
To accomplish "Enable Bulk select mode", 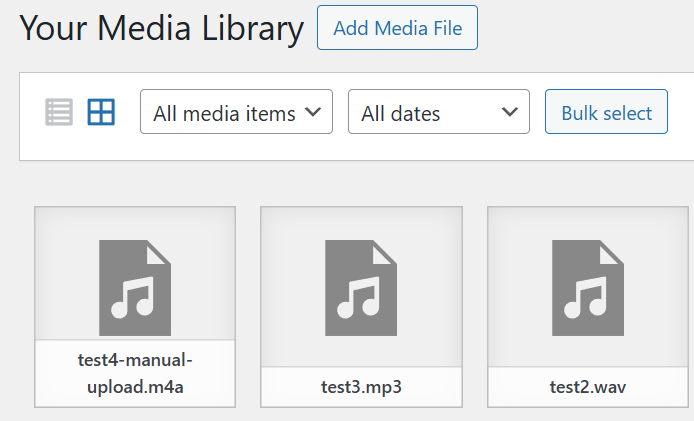I will (606, 112).
